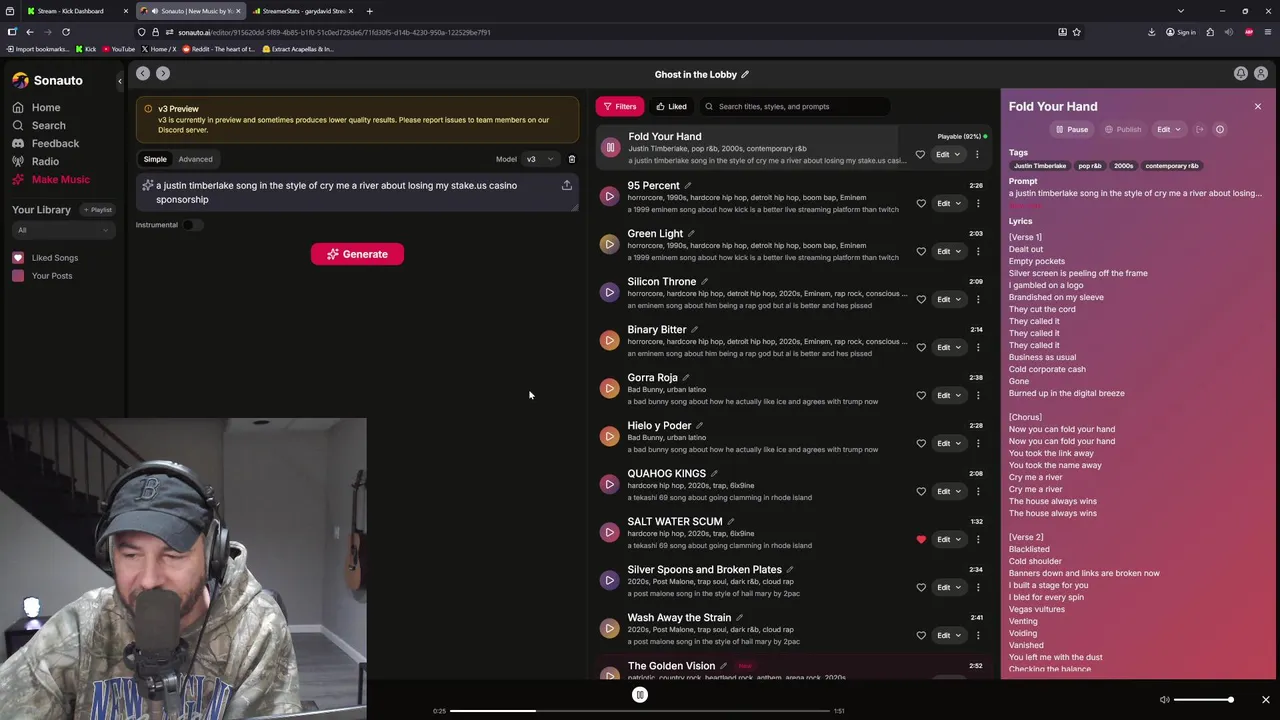Open Liked Songs in library
Viewport: 1280px width, 720px height.
point(46,258)
